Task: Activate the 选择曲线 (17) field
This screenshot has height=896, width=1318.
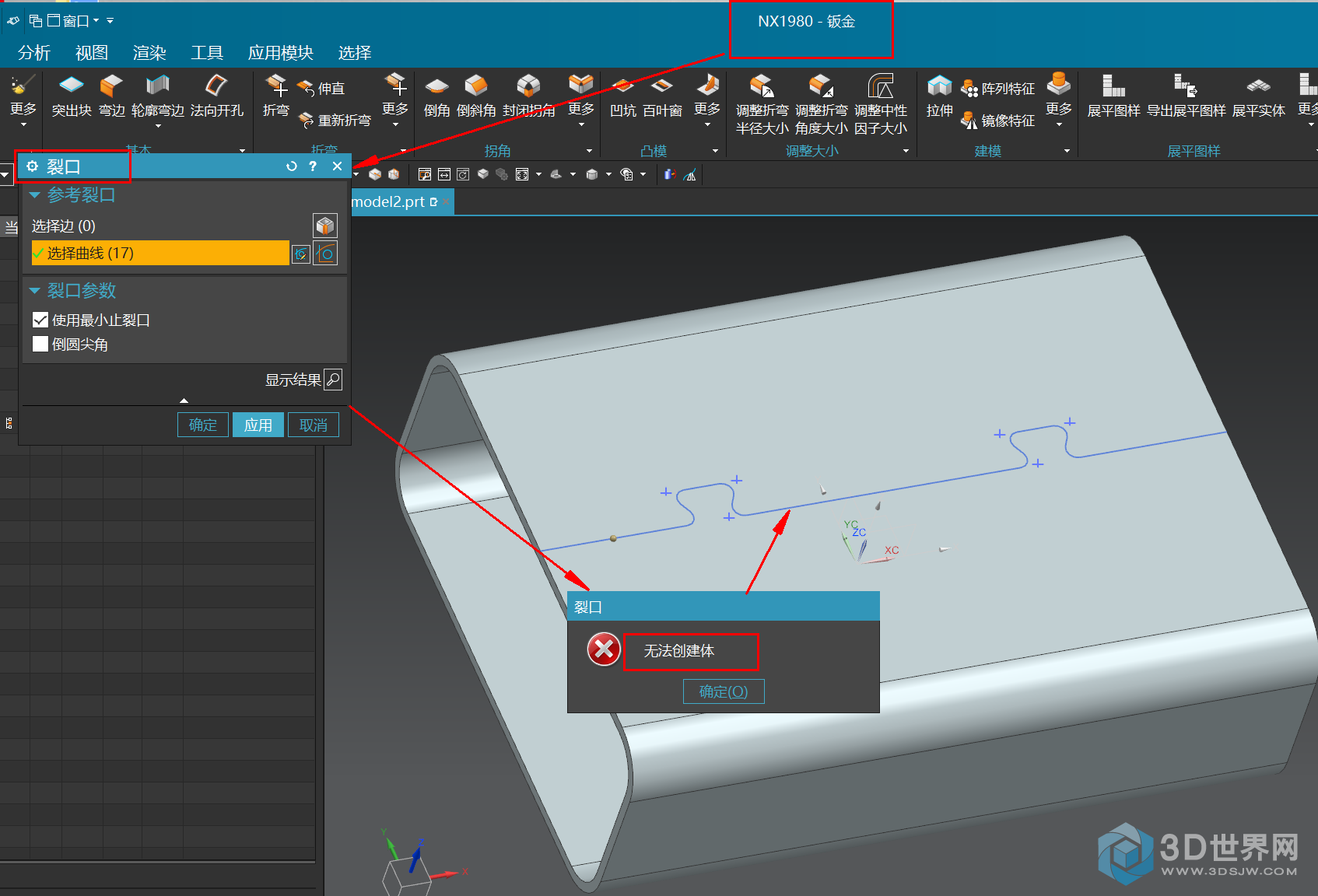Action: pos(160,253)
